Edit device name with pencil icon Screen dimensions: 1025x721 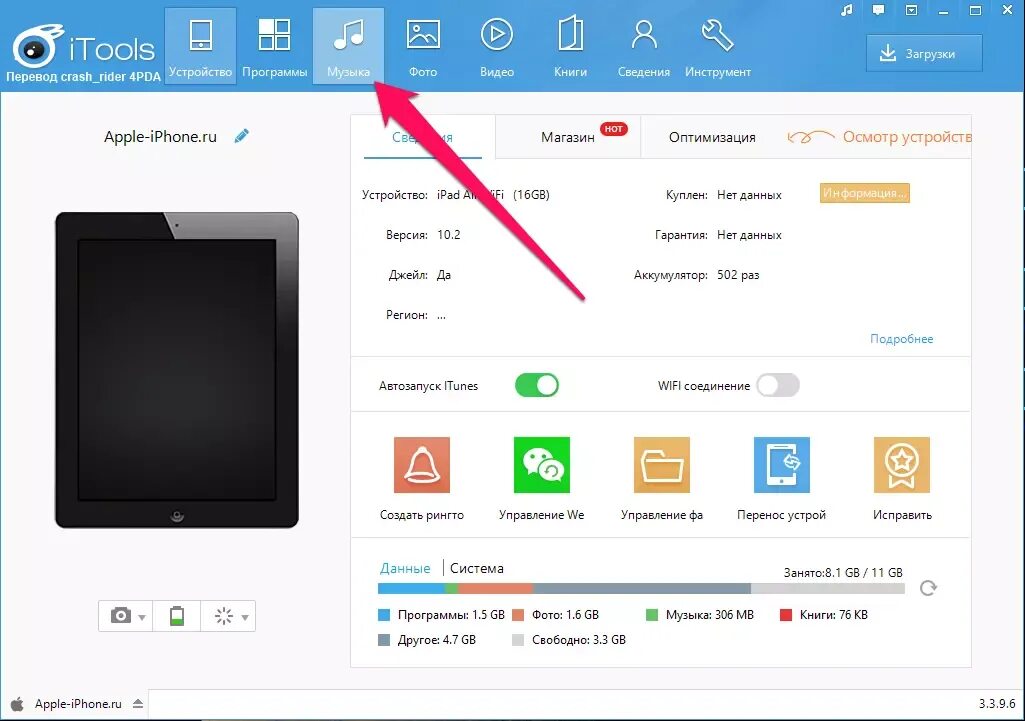click(242, 136)
